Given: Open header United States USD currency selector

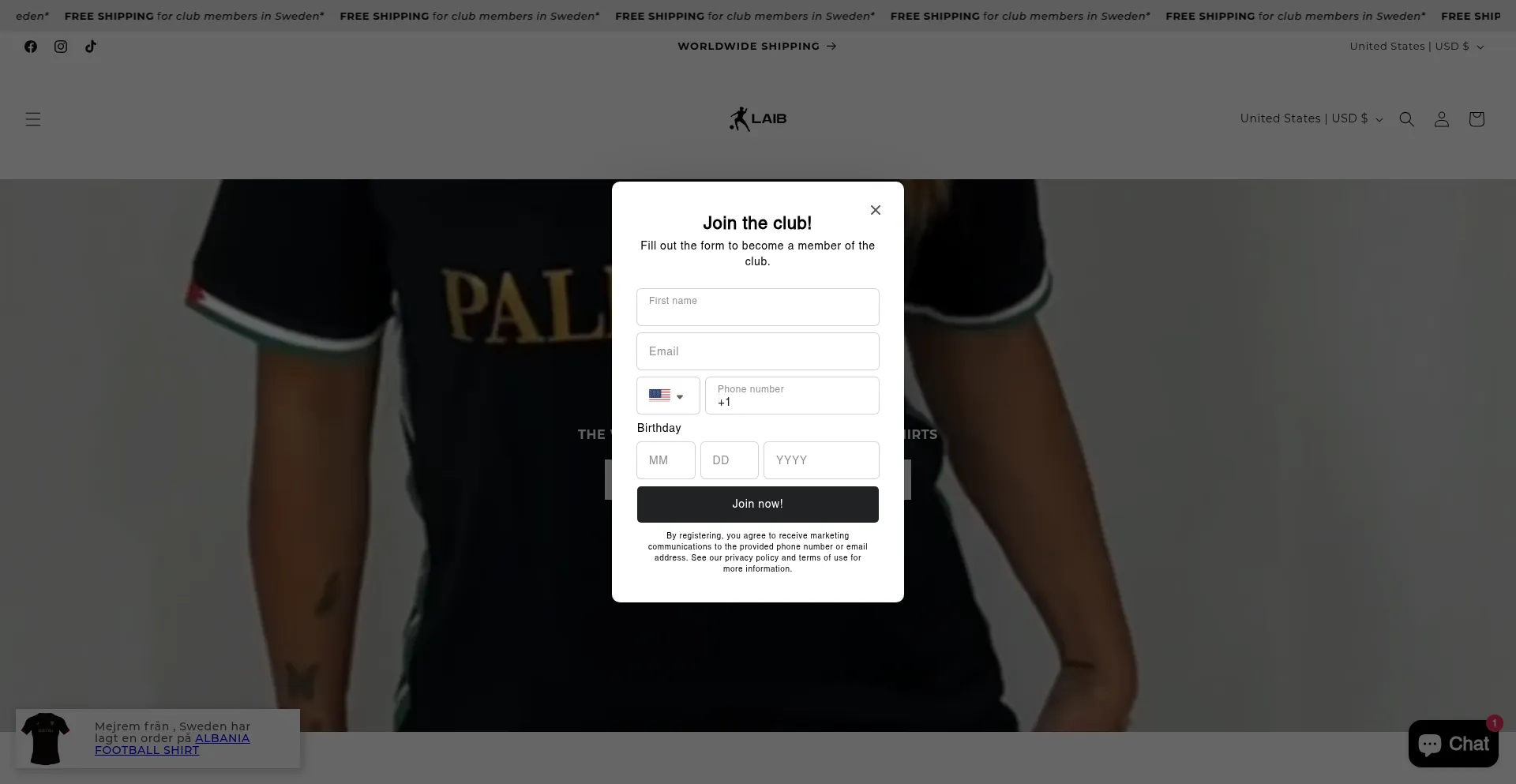Looking at the screenshot, I should point(1311,118).
